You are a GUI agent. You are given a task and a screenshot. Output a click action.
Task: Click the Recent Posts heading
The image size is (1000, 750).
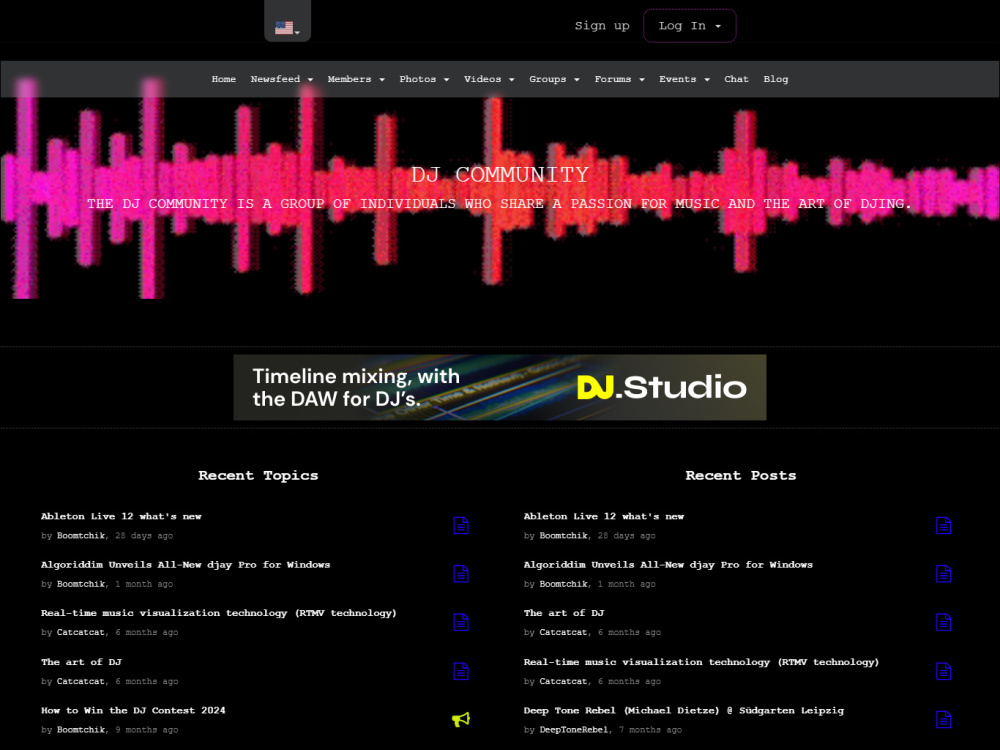(741, 476)
